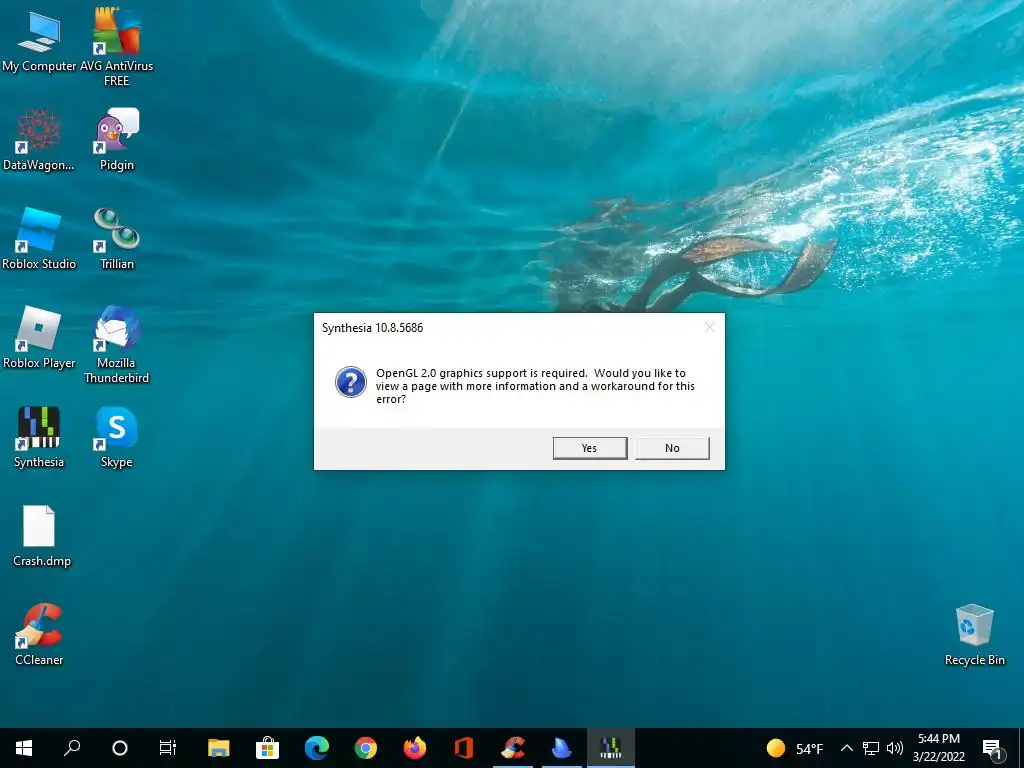Open taskbar Search magnifier
This screenshot has width=1024, height=768.
(72, 748)
